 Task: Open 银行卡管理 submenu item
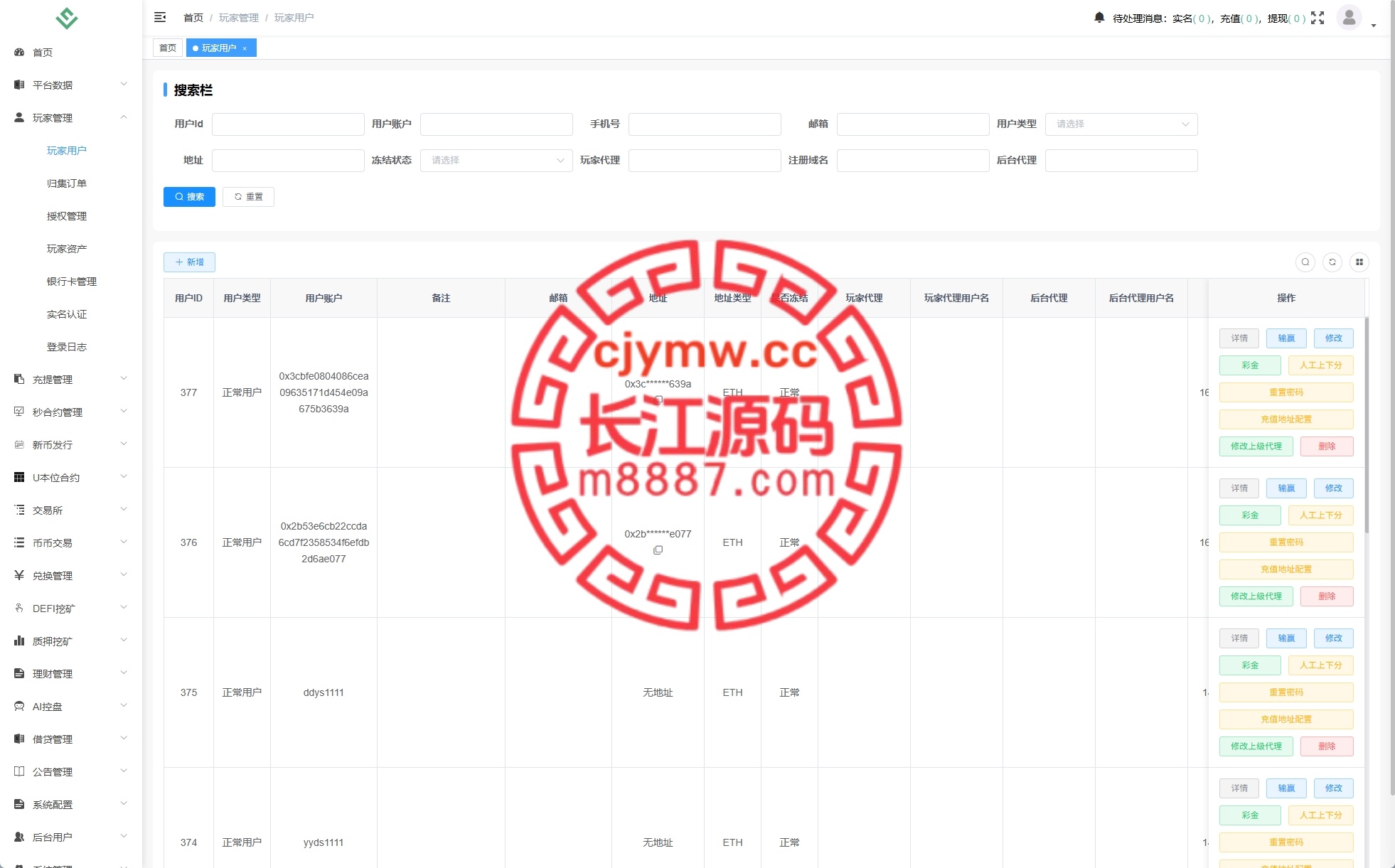click(x=72, y=281)
